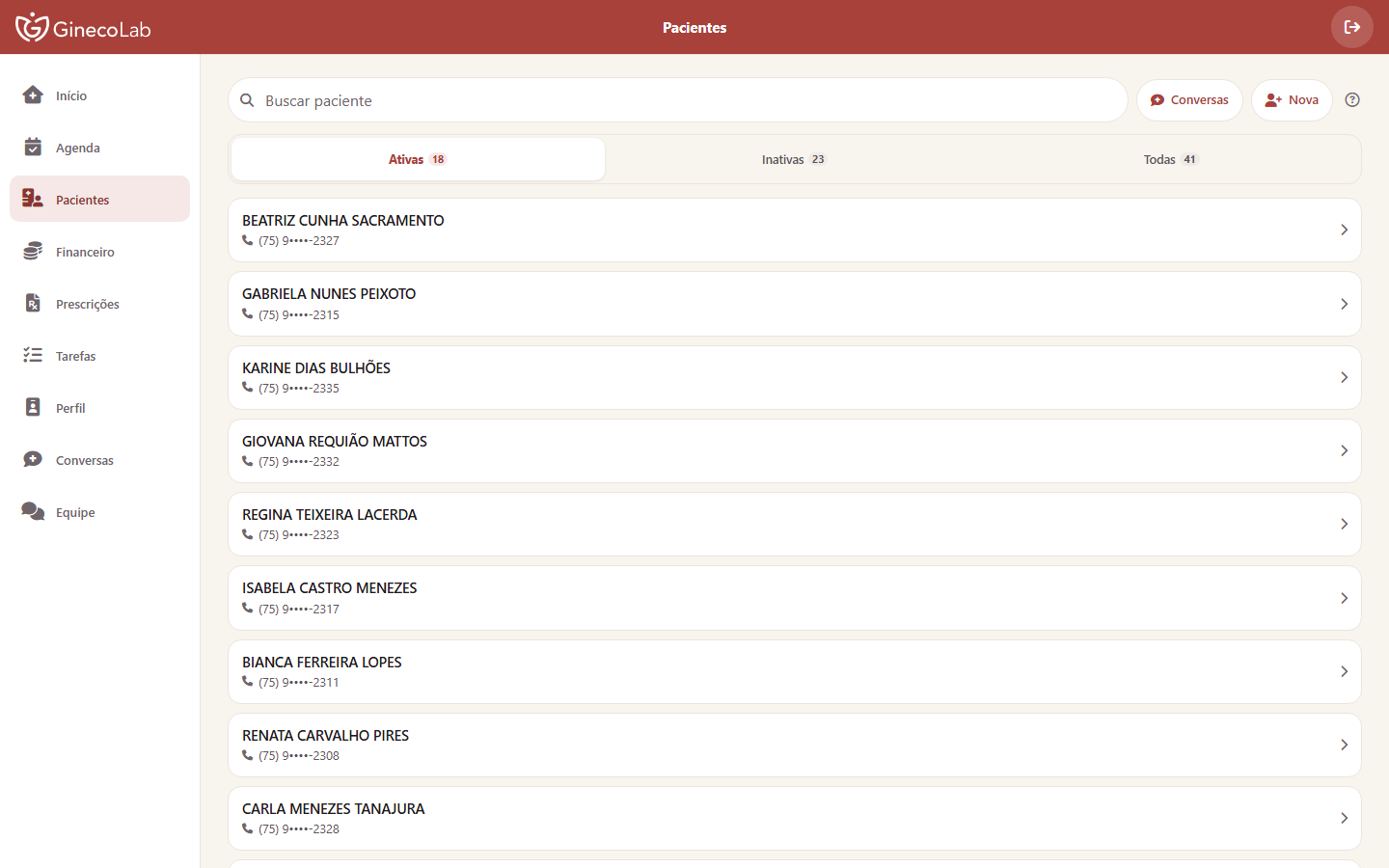Click the Tarefas checklist icon

pyautogui.click(x=33, y=355)
